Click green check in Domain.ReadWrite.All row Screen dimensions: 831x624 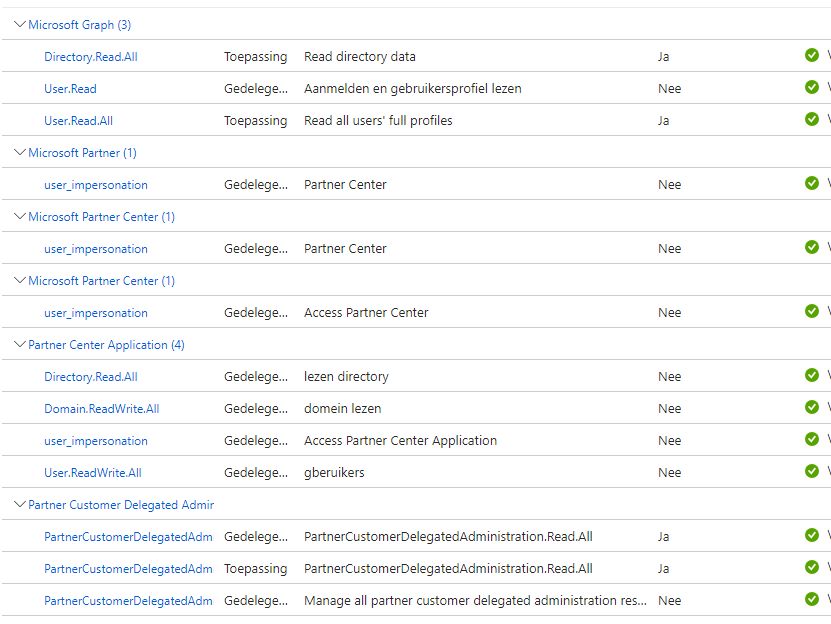pos(811,407)
